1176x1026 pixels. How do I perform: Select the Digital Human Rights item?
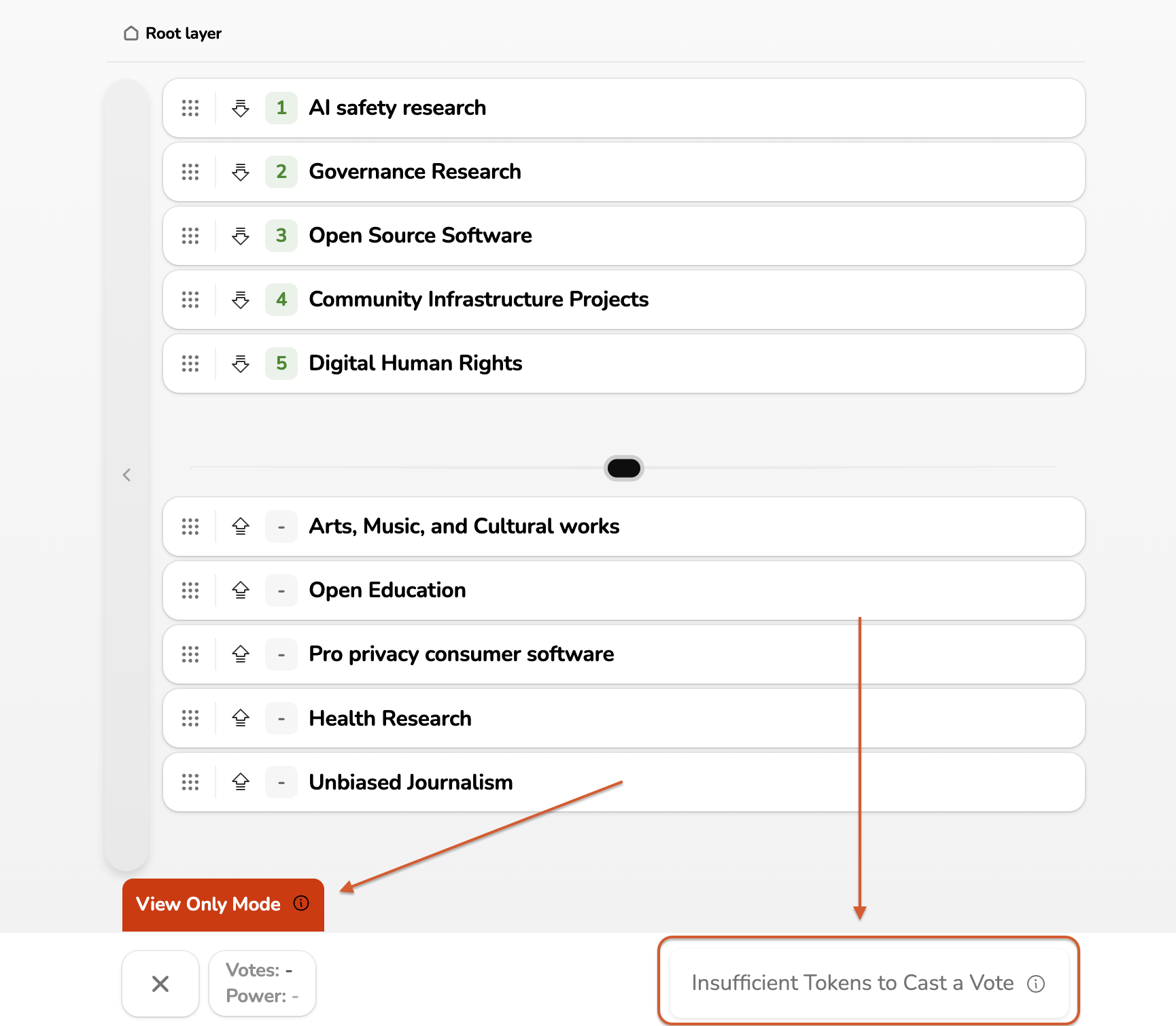point(415,364)
